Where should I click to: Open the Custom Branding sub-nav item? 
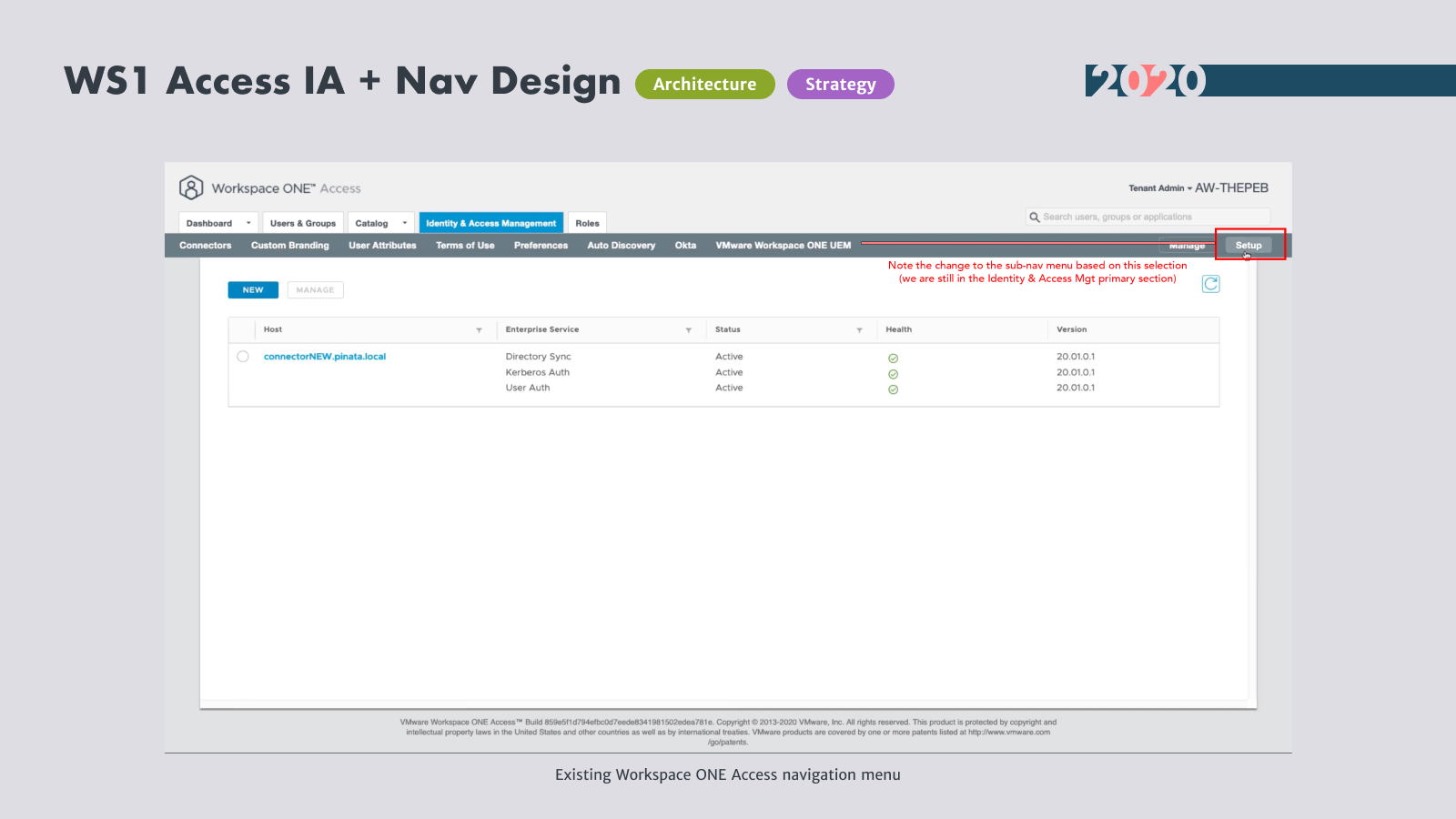(289, 246)
